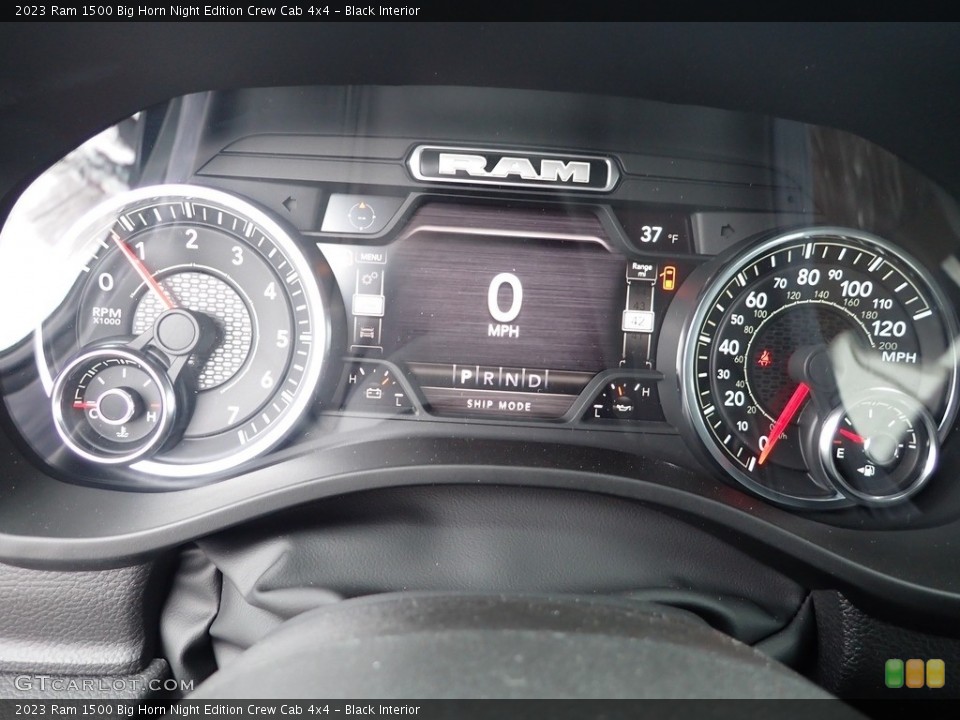The width and height of the screenshot is (960, 720).
Task: Select the P gear indicator
Action: 466,377
